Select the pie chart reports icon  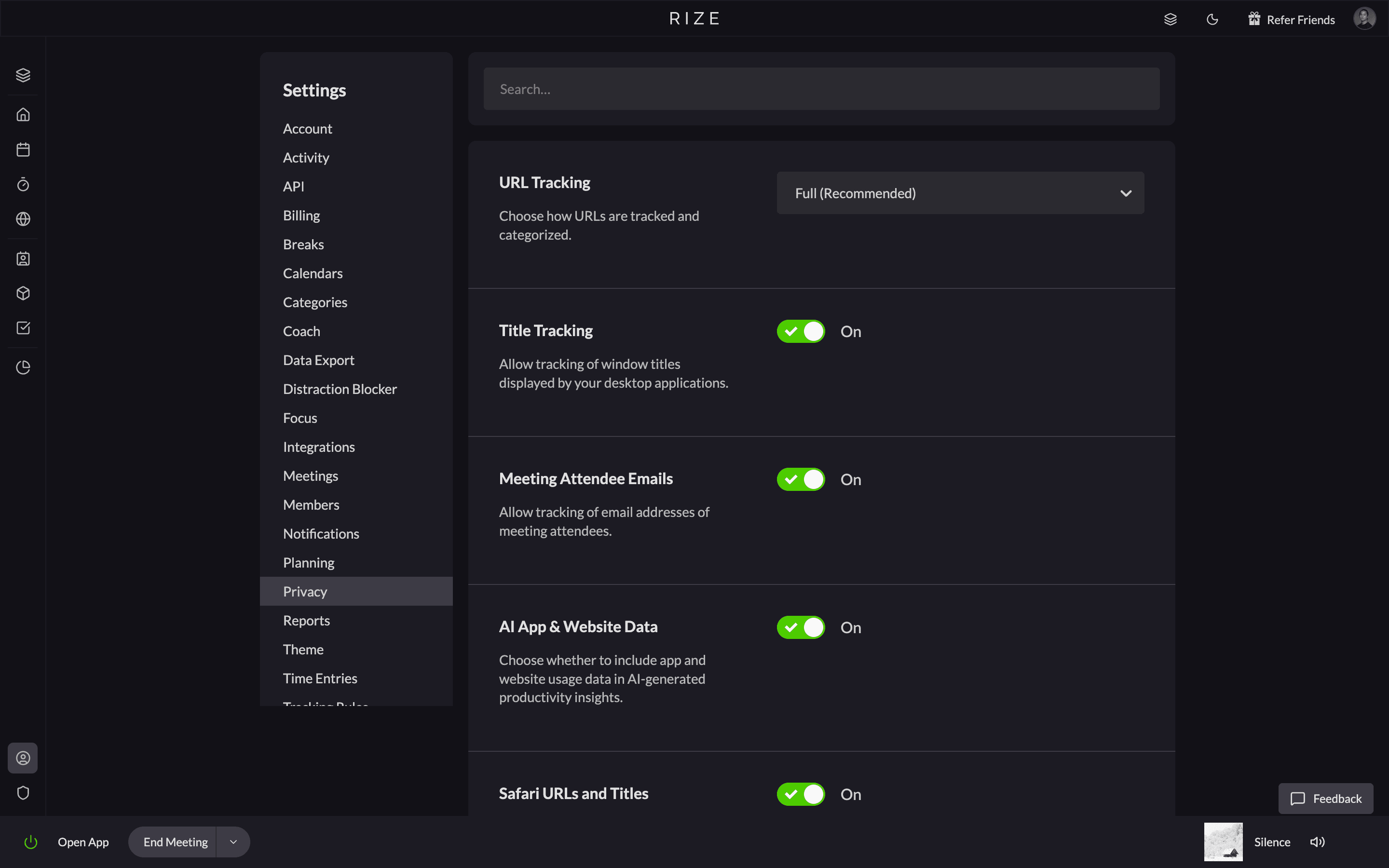tap(23, 367)
